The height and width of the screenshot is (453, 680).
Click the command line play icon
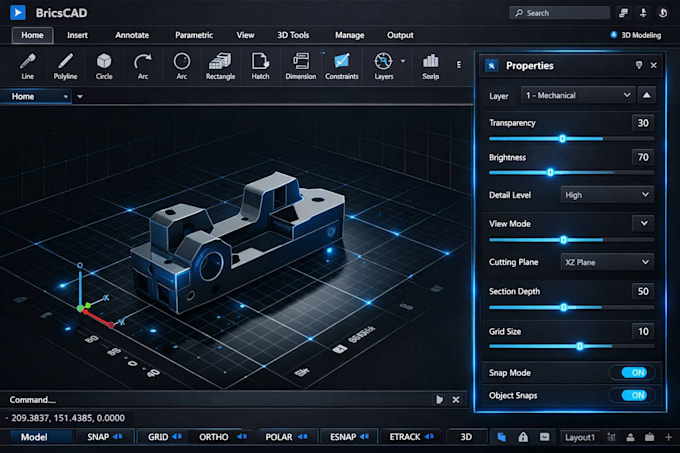(439, 399)
